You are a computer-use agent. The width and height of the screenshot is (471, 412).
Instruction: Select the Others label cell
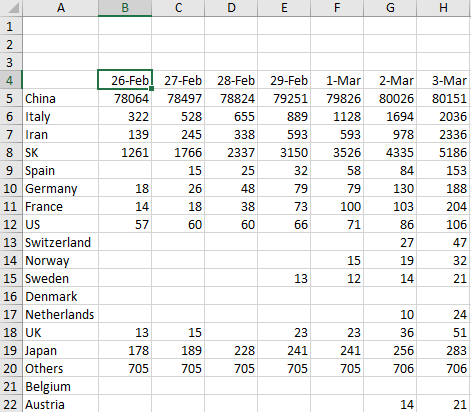(61, 368)
